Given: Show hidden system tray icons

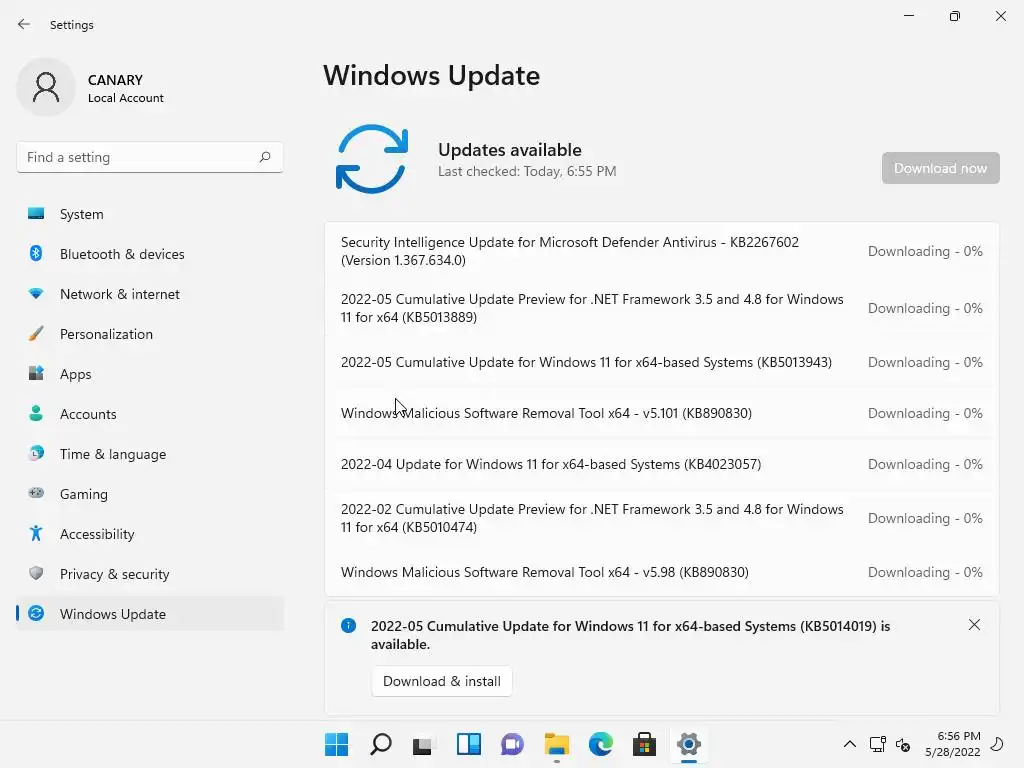Looking at the screenshot, I should pyautogui.click(x=850, y=744).
